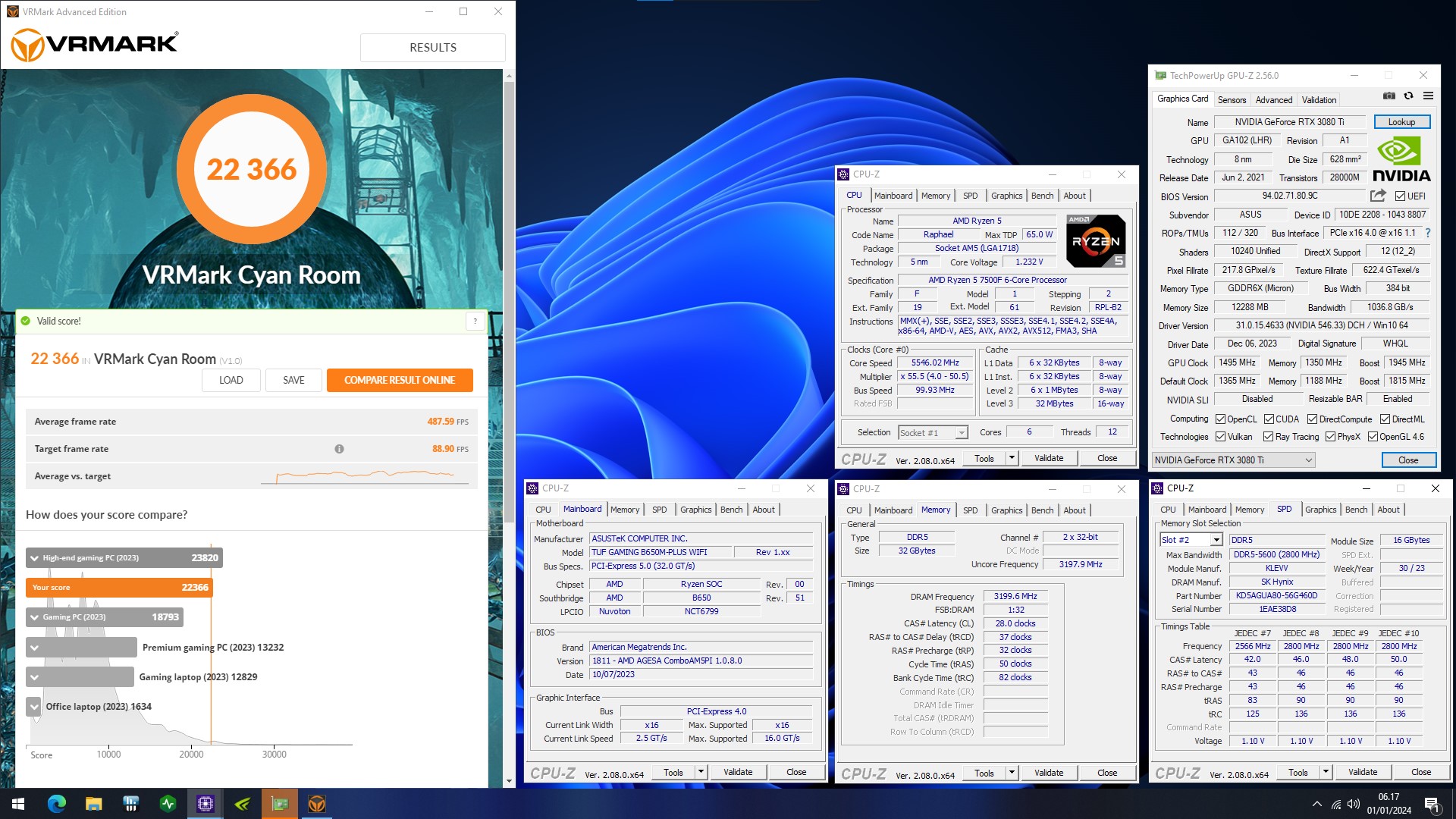
Task: Open the green pulse monitor app in taskbar
Action: (x=168, y=804)
